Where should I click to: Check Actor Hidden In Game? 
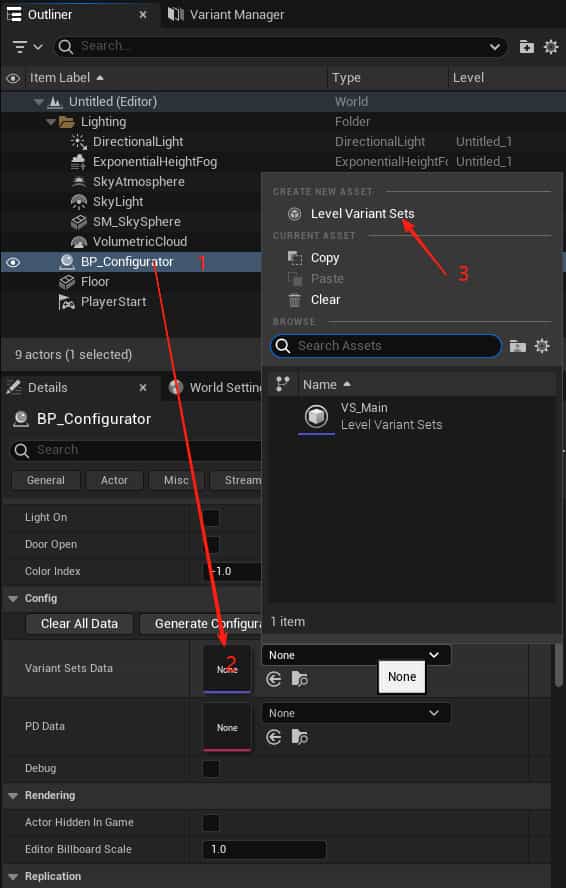211,822
